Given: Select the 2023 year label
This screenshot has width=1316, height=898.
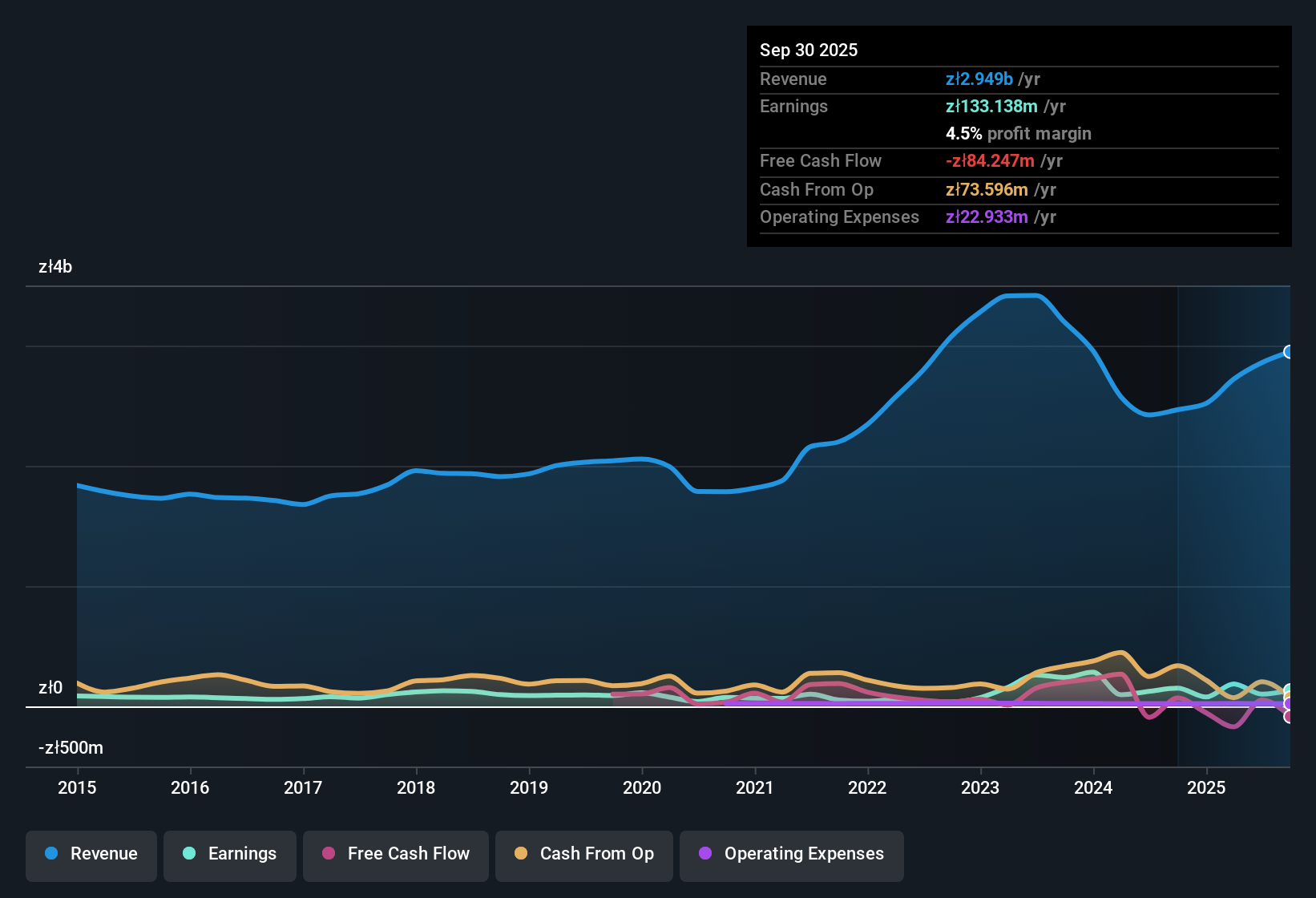Looking at the screenshot, I should pos(980,788).
